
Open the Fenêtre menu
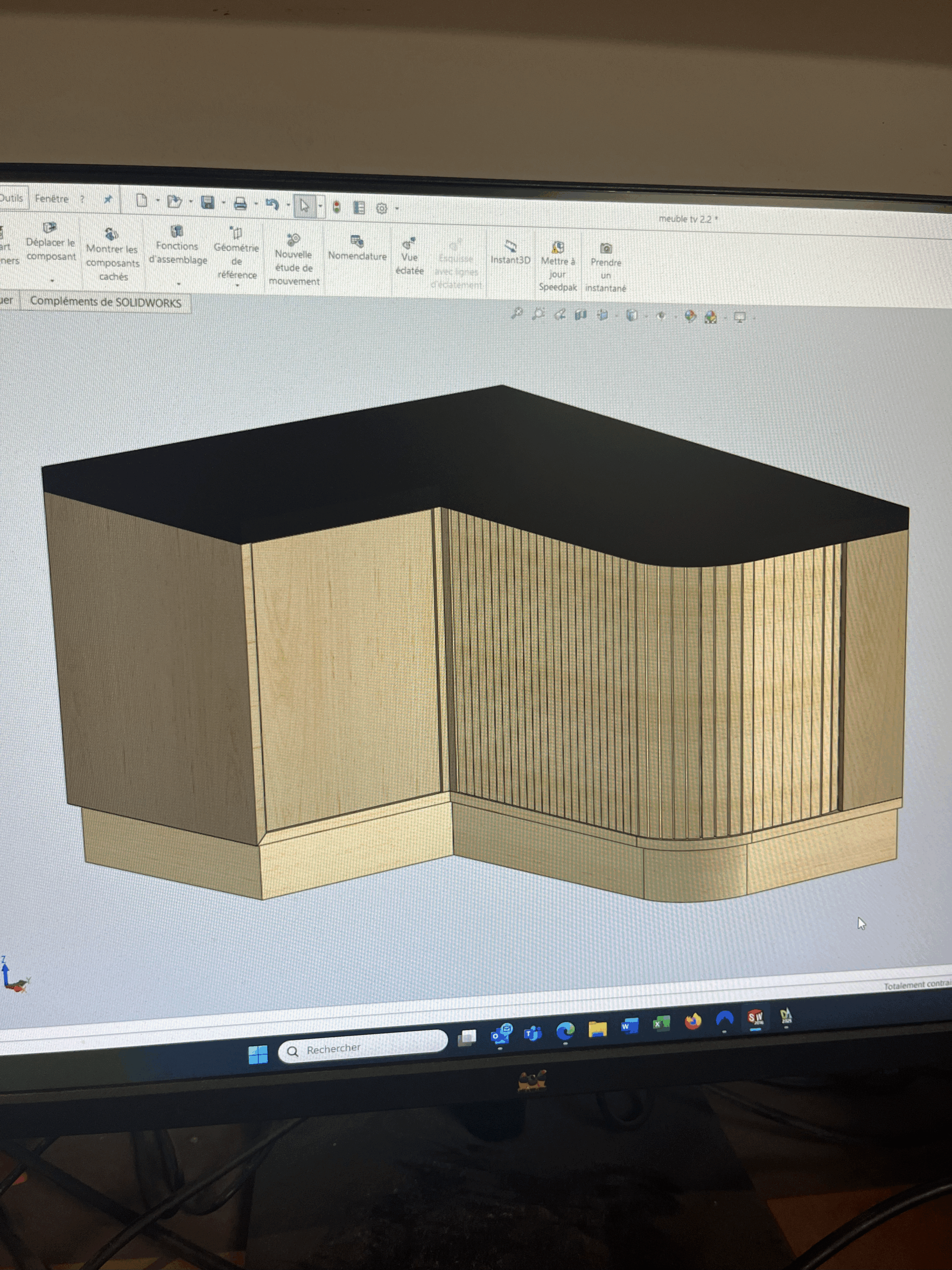[x=52, y=198]
